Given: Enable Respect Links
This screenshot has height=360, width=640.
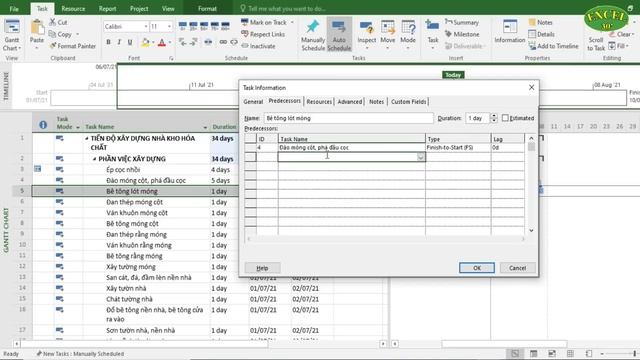Looking at the screenshot, I should 263,34.
